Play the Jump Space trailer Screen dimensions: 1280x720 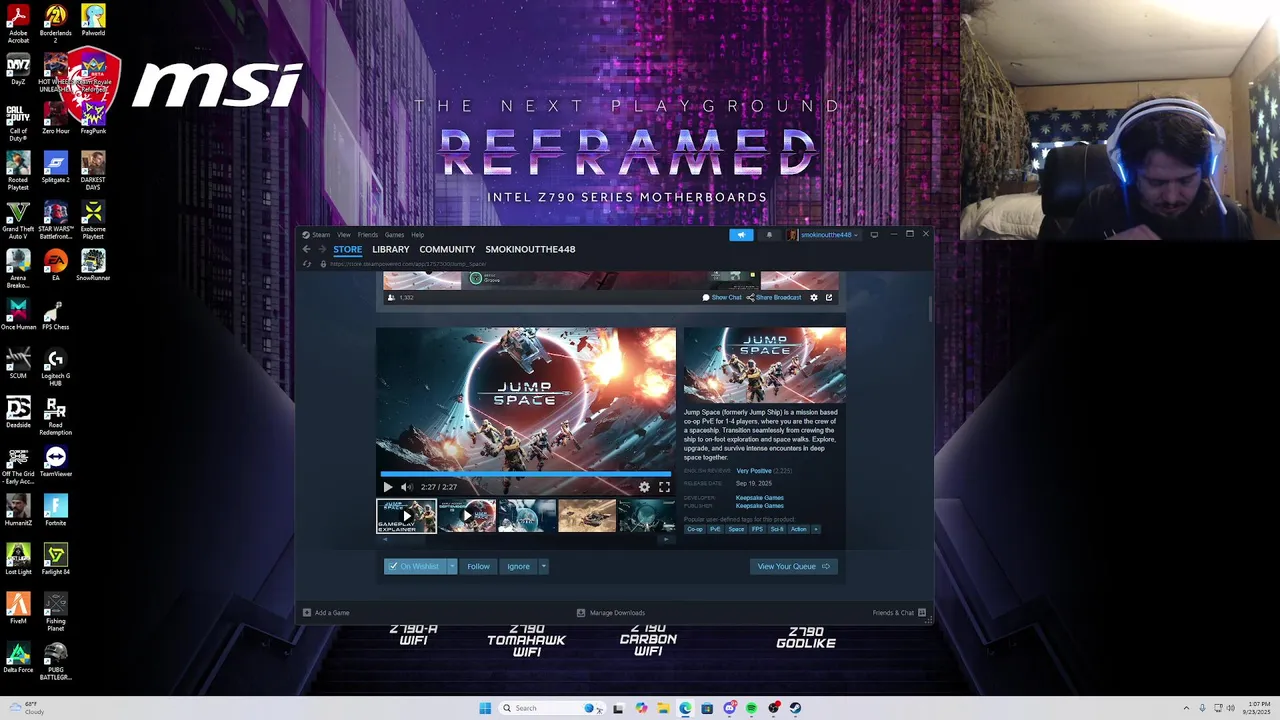coord(388,487)
